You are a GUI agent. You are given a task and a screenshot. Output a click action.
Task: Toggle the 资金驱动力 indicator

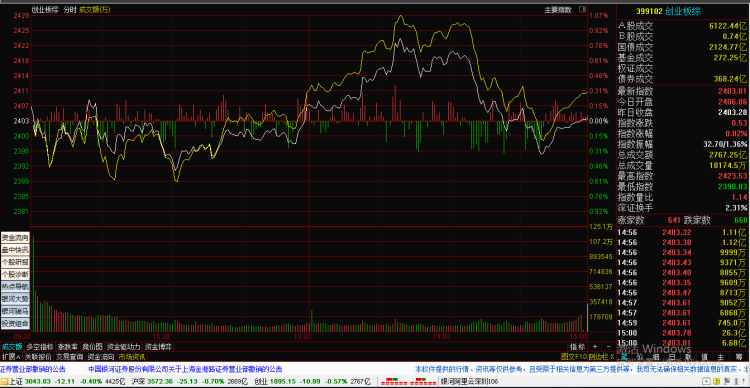tap(123, 346)
